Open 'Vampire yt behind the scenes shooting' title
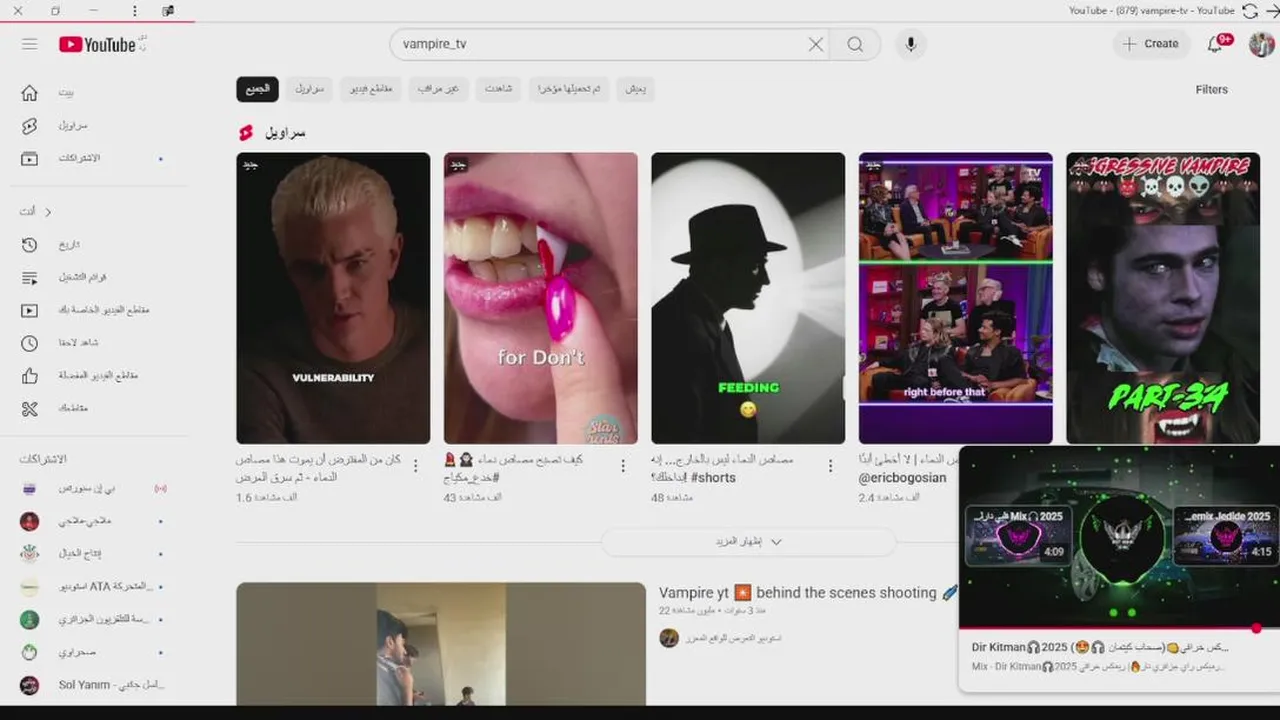1280x720 pixels. coord(808,593)
